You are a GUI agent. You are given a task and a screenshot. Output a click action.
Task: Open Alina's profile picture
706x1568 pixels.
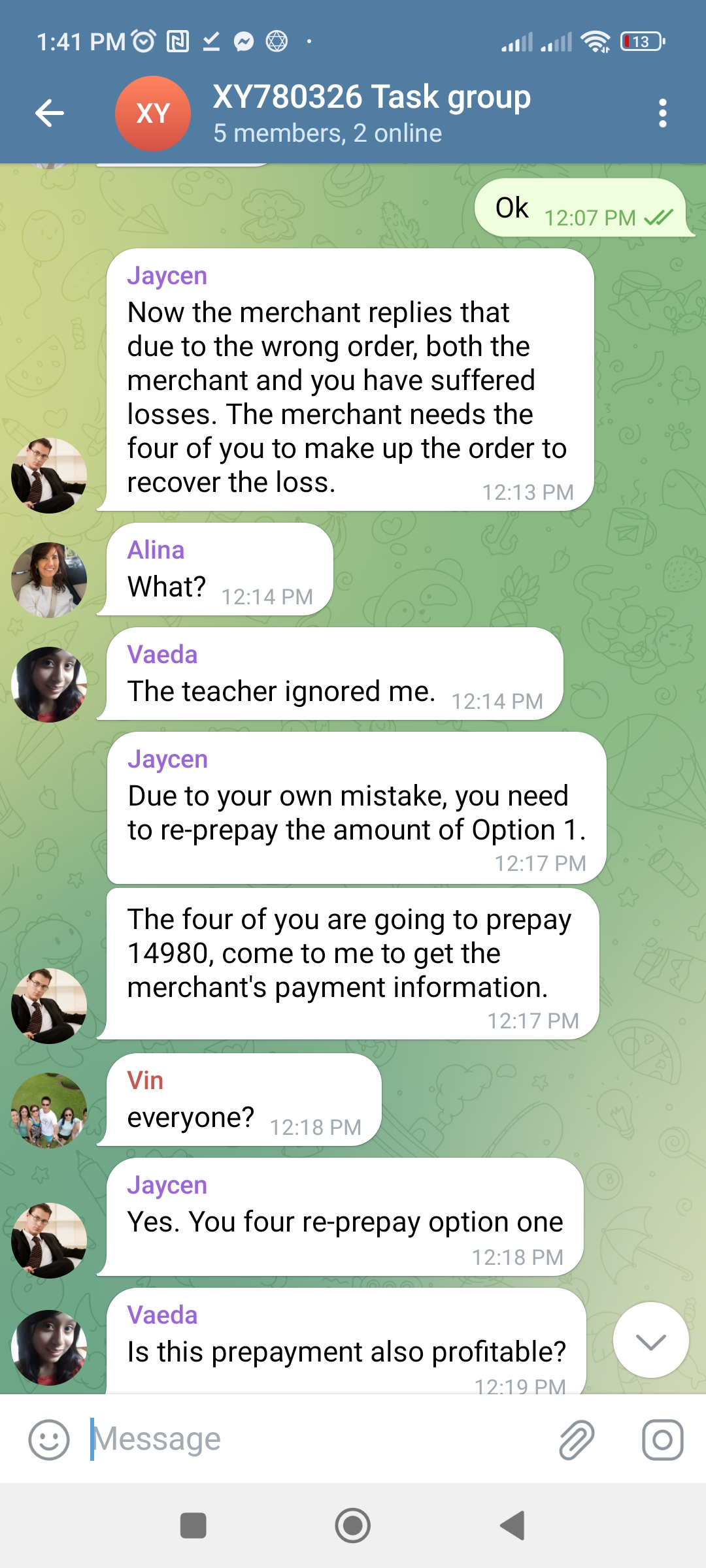(x=49, y=580)
